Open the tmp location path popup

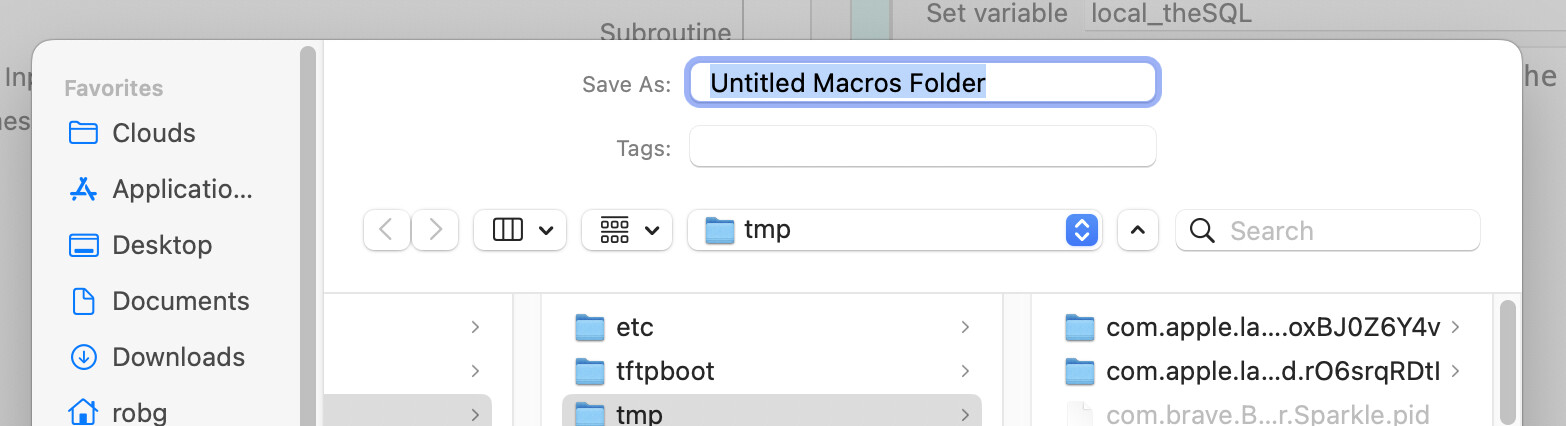coord(895,230)
